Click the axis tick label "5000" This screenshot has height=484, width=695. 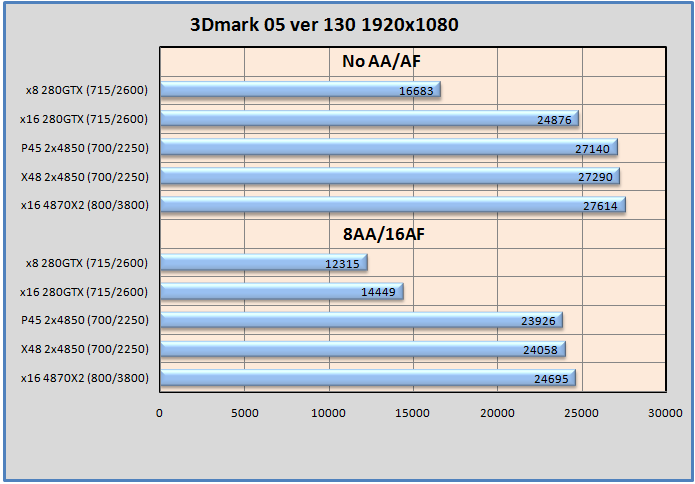245,413
